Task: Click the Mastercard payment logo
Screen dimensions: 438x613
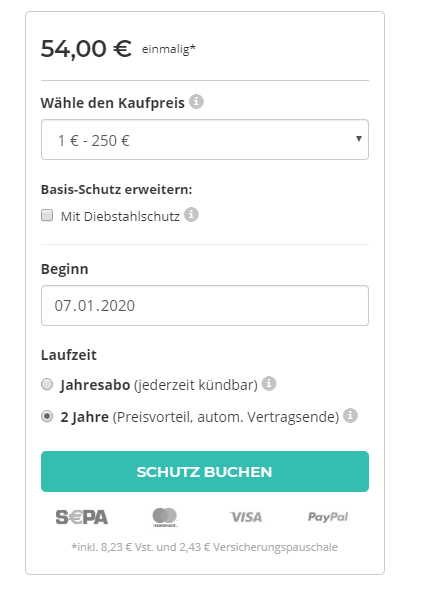Action: 165,517
